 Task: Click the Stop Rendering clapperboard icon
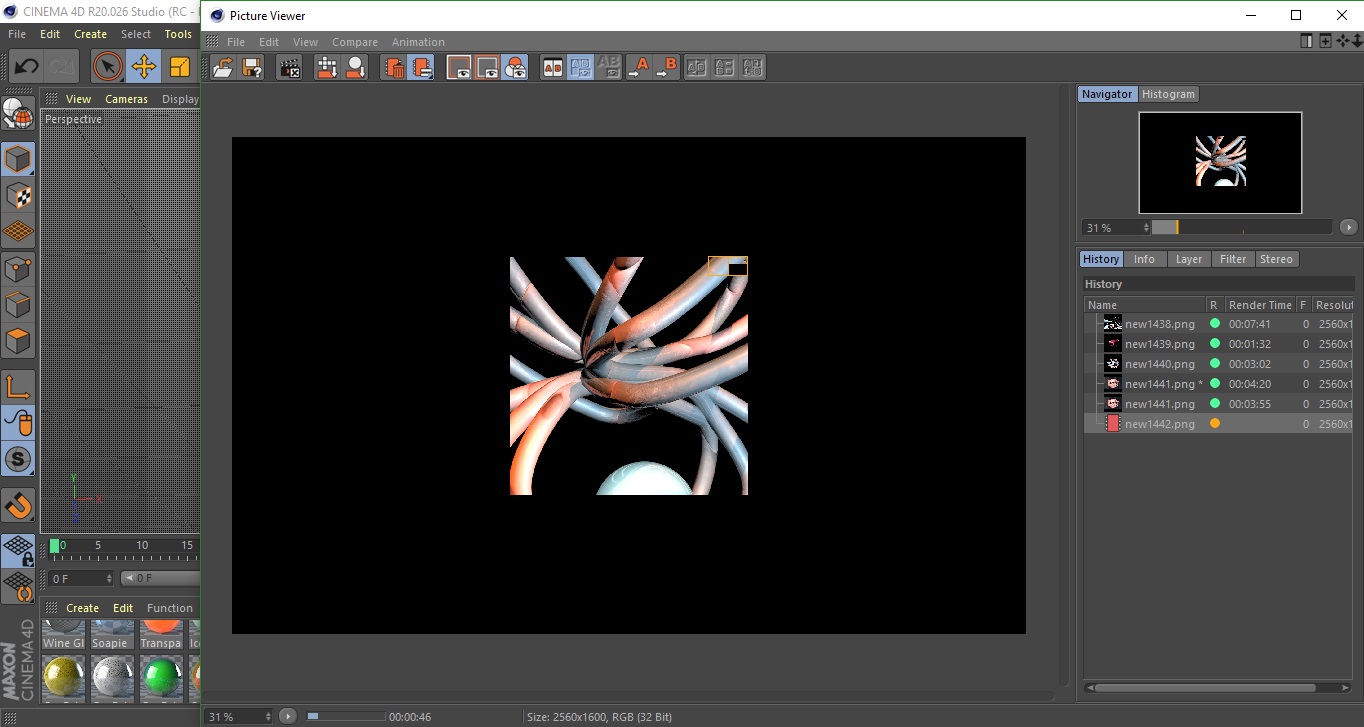pyautogui.click(x=290, y=68)
